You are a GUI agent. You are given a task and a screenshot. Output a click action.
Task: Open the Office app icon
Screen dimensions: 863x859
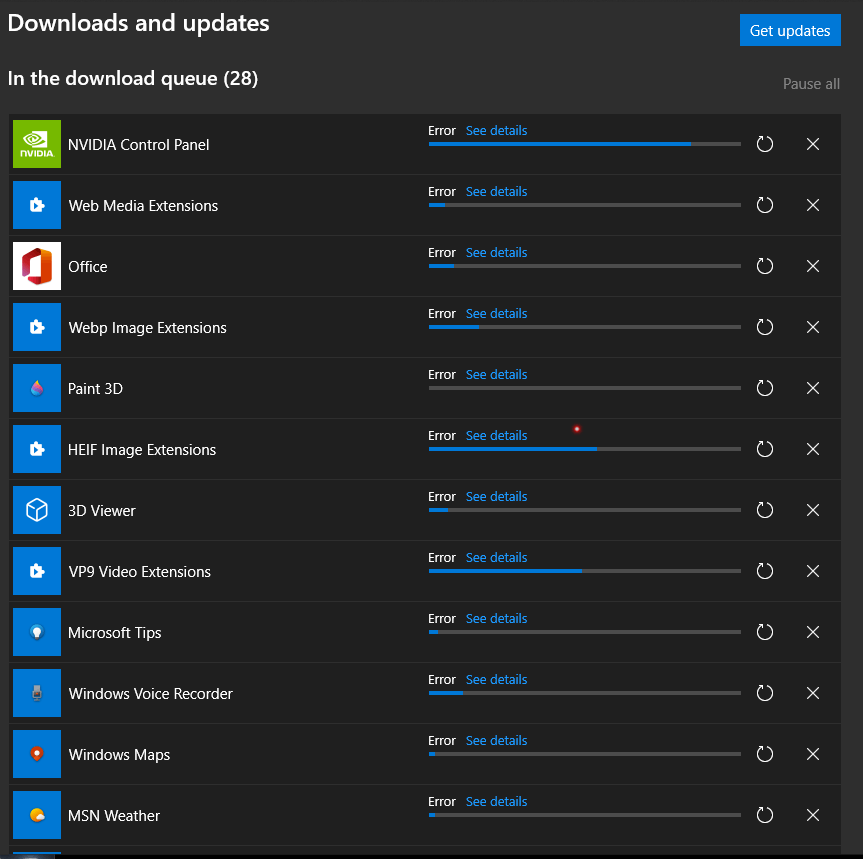coord(37,266)
